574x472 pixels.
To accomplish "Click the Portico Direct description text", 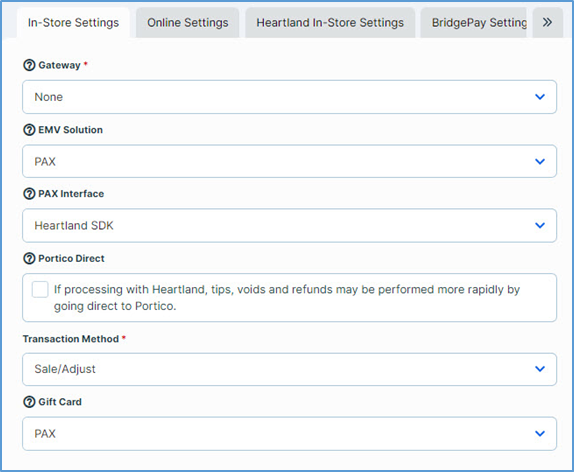I will 287,298.
